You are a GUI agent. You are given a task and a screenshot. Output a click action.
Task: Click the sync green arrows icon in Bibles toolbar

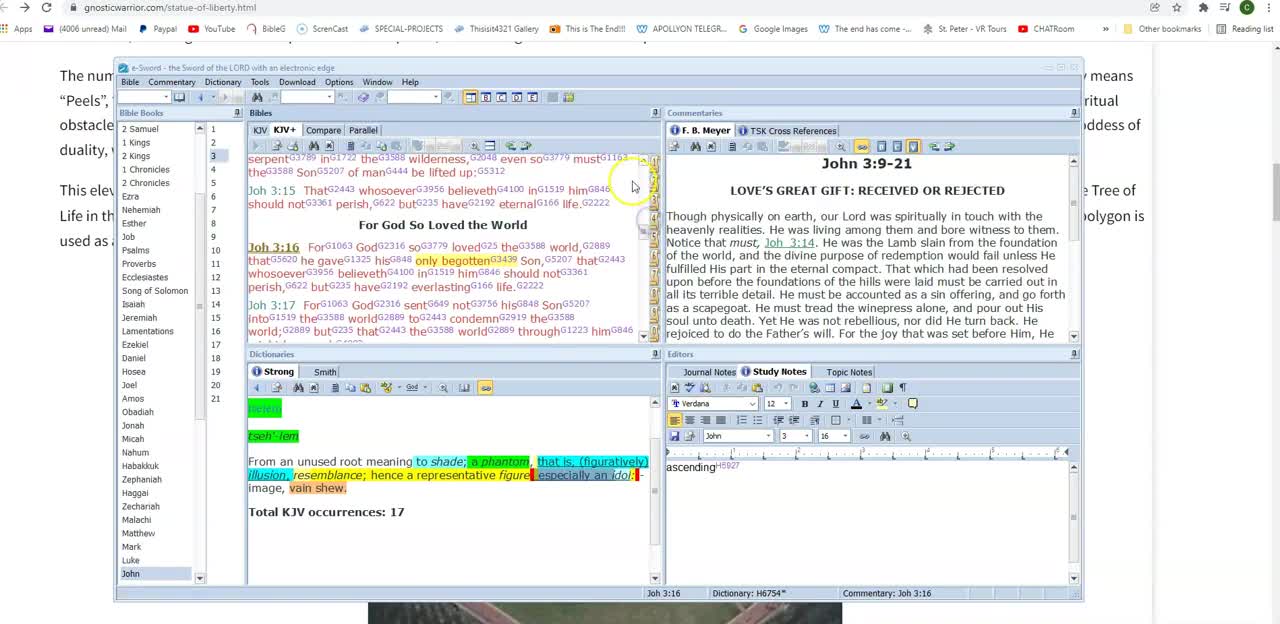pyautogui.click(x=511, y=145)
